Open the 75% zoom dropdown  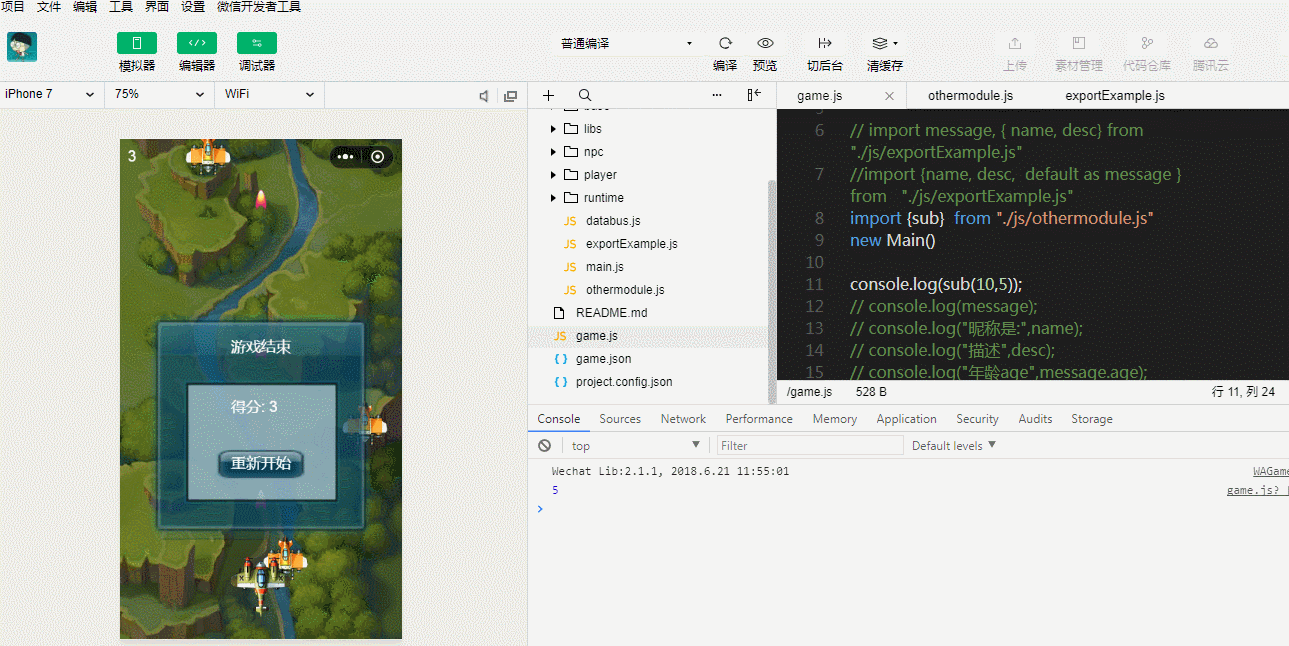pyautogui.click(x=160, y=94)
